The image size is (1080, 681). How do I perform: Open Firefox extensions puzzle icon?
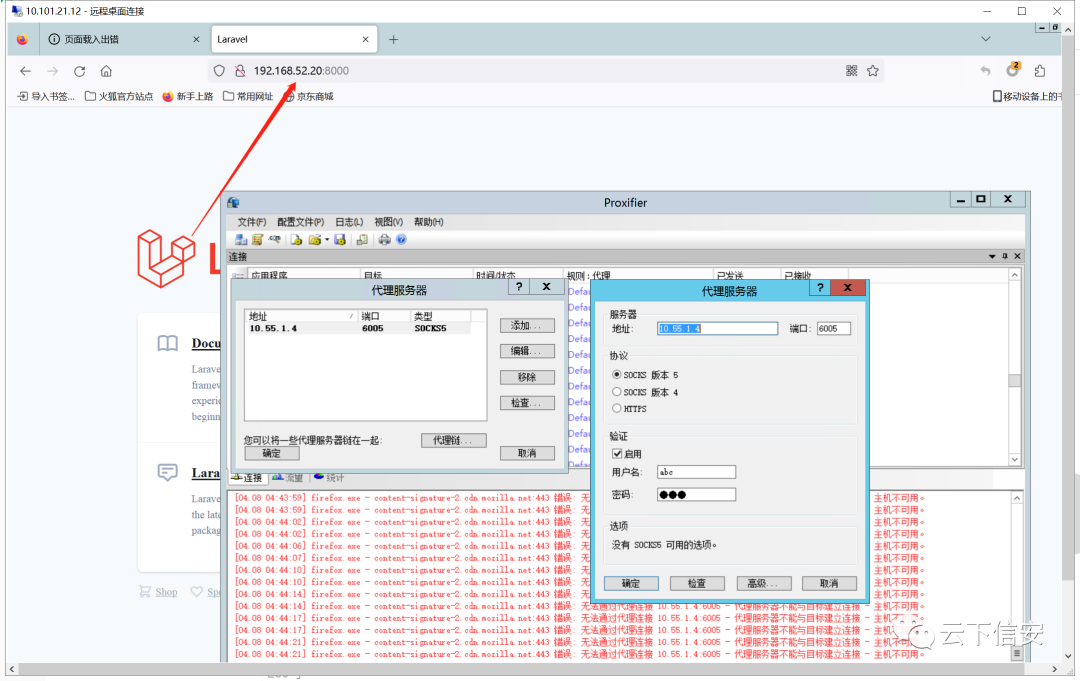click(x=1040, y=71)
